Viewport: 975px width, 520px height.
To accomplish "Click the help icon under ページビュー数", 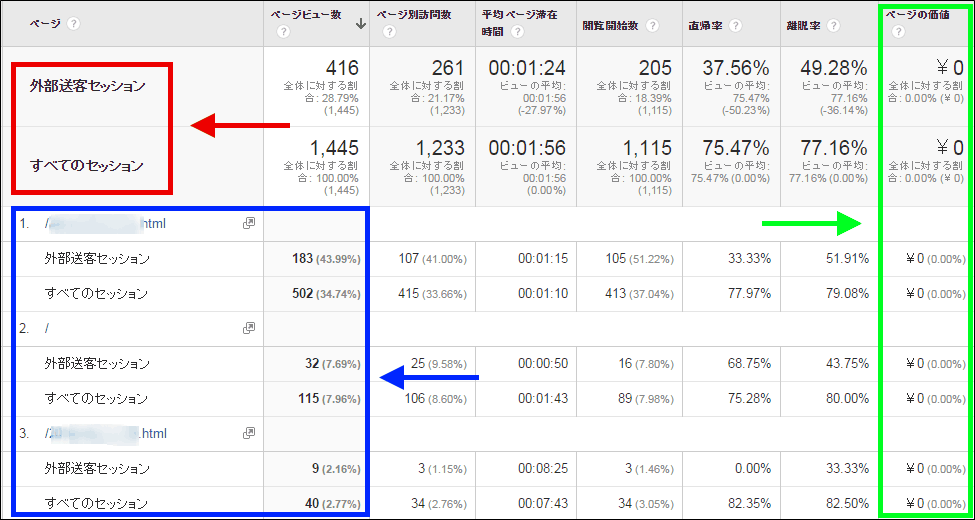I will [x=283, y=32].
